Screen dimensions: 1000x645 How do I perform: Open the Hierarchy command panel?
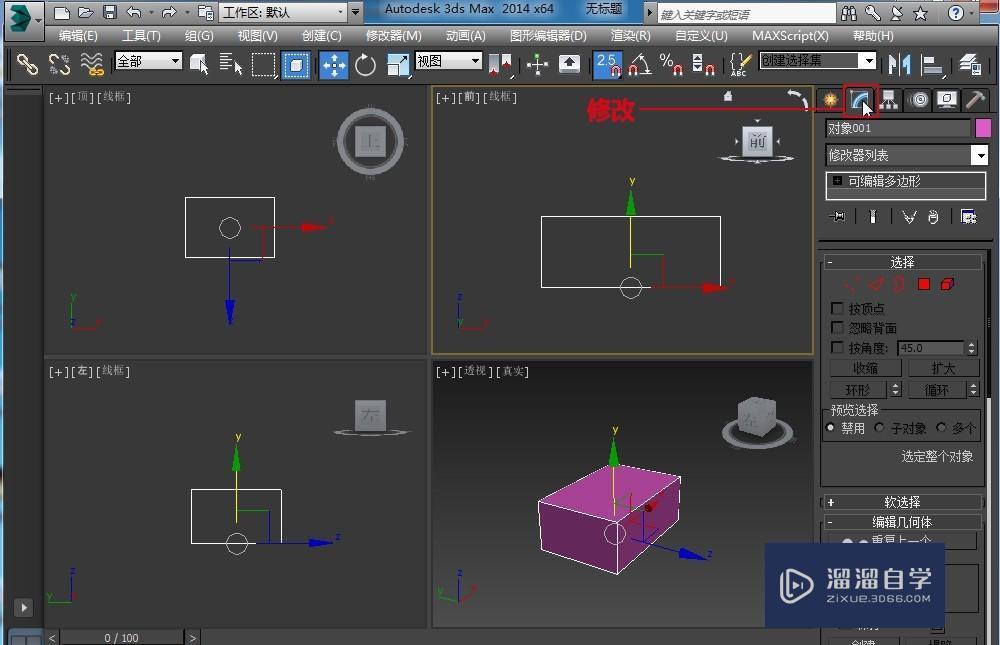(890, 100)
